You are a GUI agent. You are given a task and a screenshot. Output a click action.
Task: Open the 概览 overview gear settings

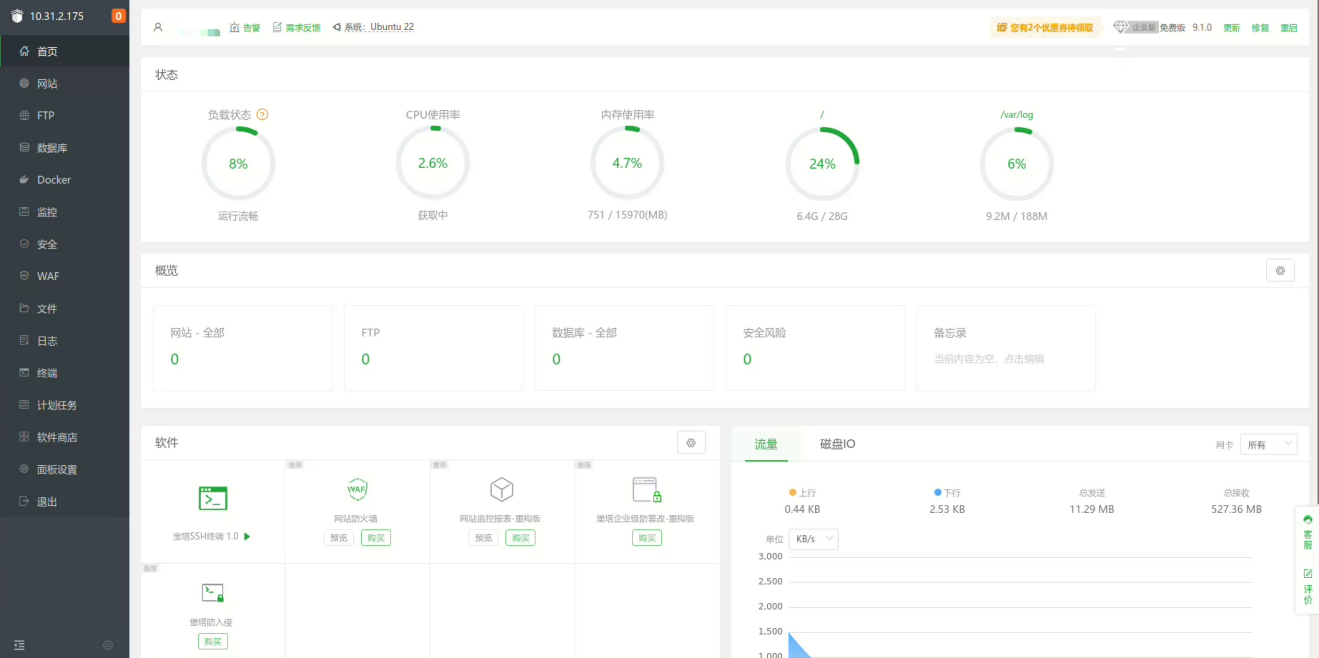(1280, 270)
